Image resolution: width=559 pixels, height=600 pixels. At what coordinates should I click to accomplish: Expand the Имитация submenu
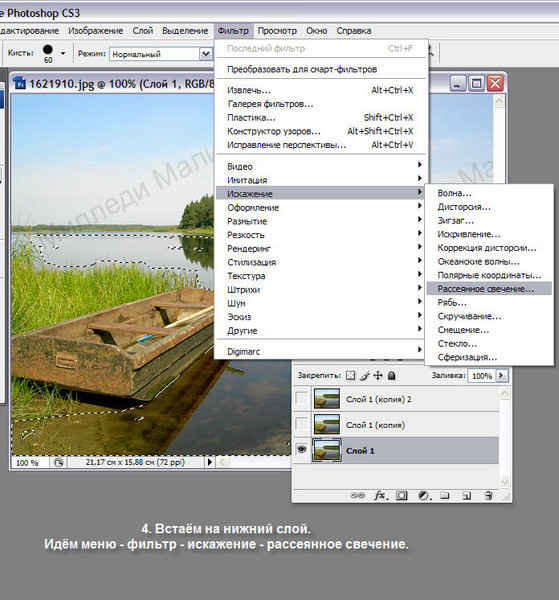click(321, 179)
